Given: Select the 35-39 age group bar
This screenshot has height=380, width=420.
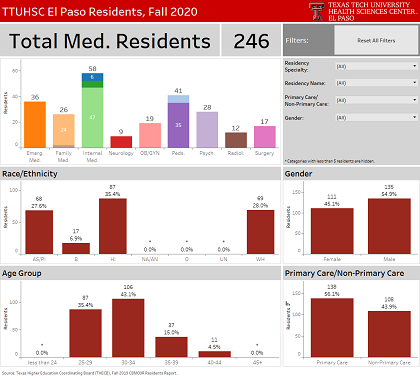Looking at the screenshot, I should (x=171, y=347).
